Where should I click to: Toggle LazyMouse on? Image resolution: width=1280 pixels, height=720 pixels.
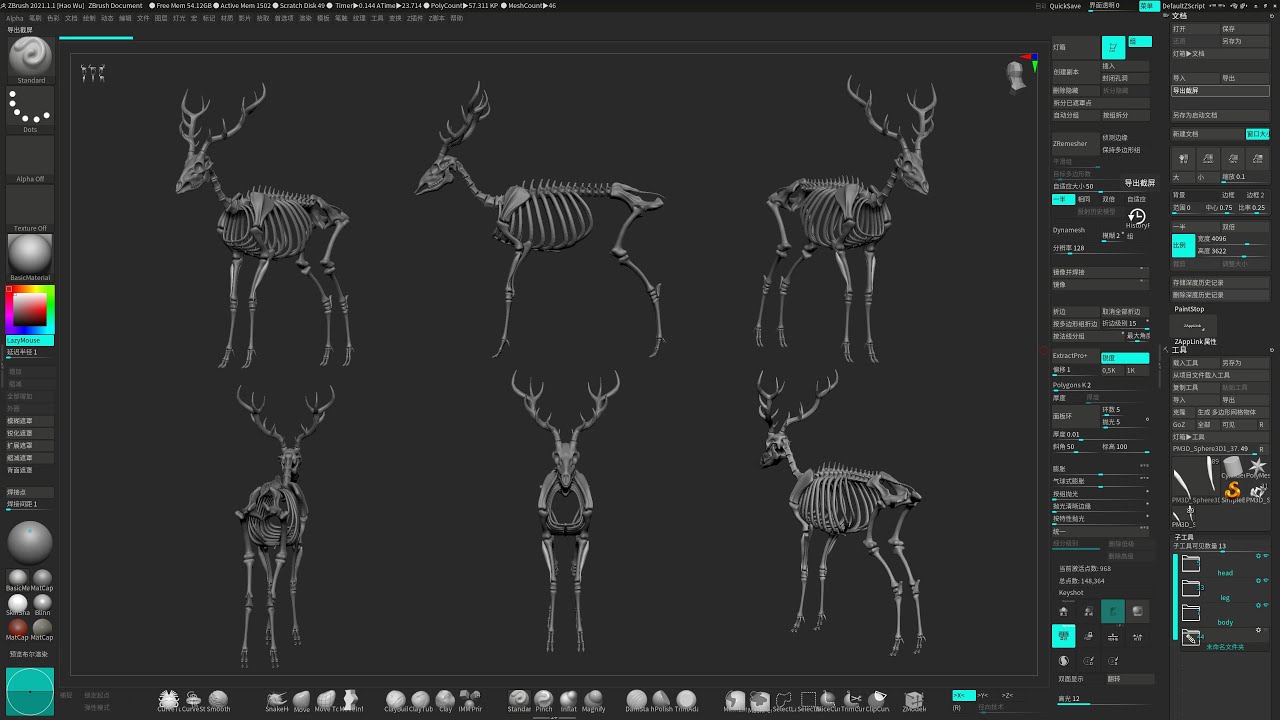(30, 340)
